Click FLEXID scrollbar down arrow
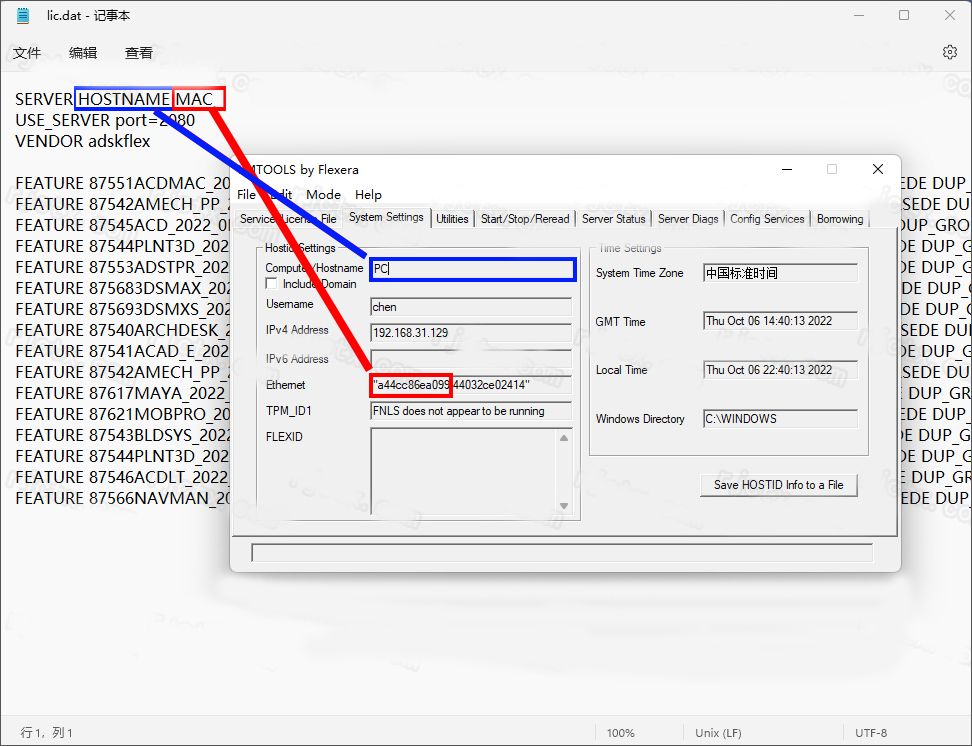972x746 pixels. click(564, 505)
